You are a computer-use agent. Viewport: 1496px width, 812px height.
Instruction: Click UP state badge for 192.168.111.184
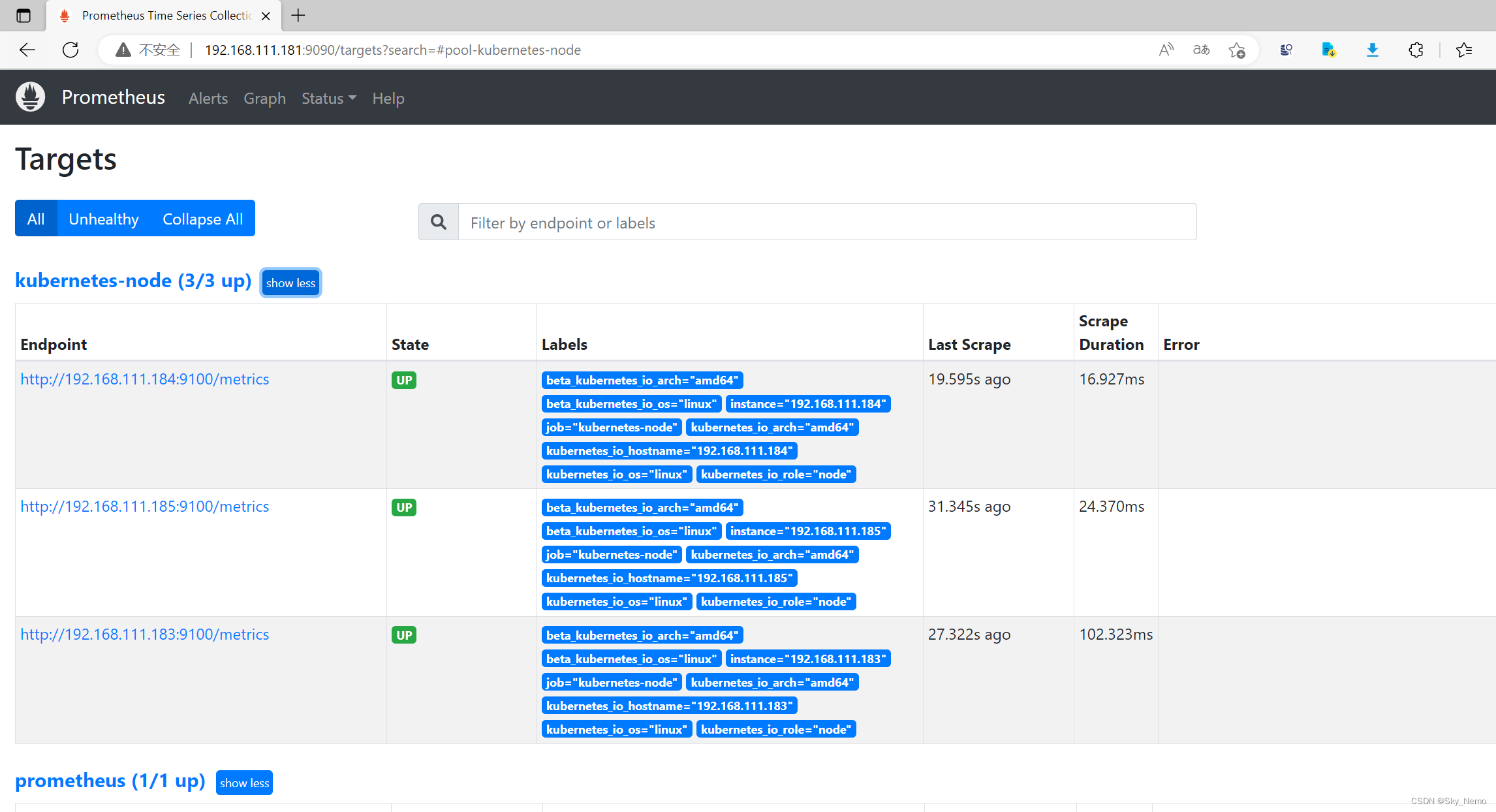point(404,380)
